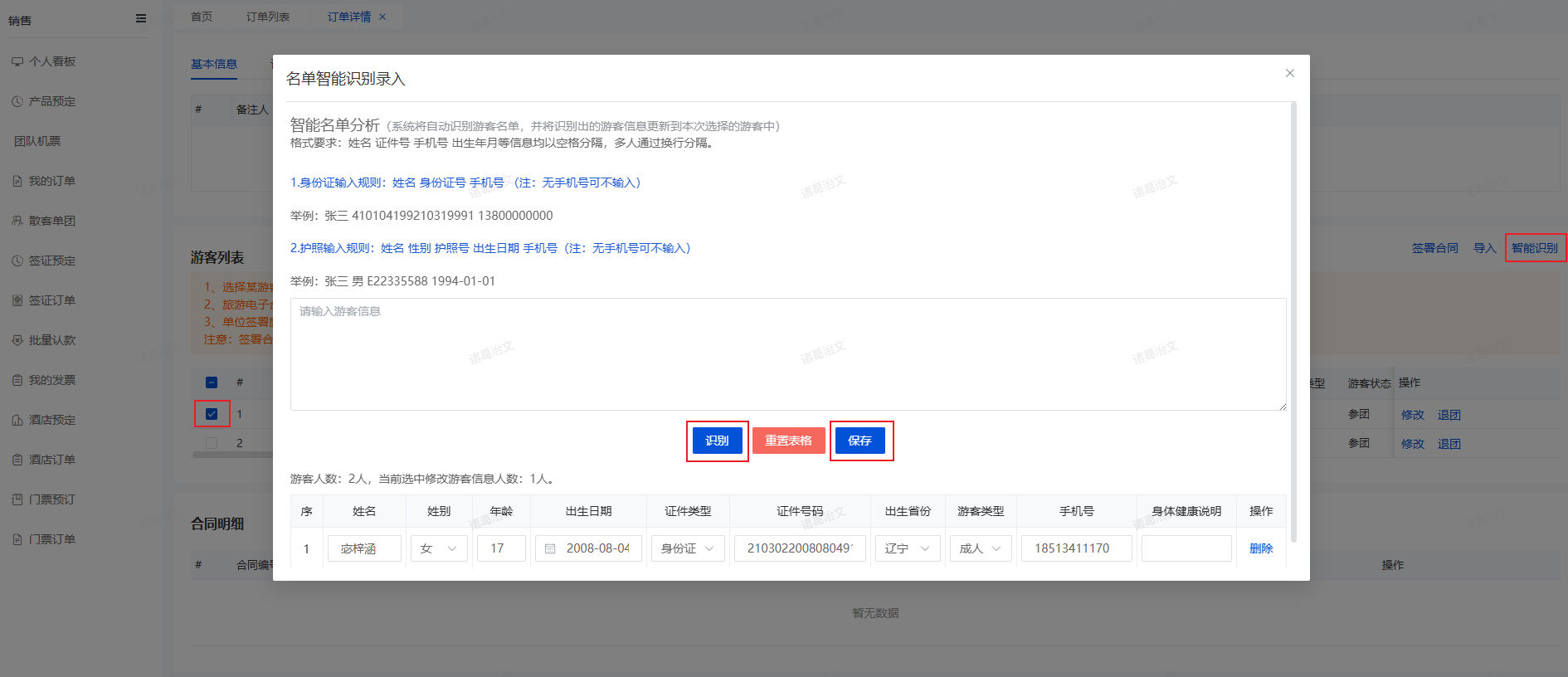Open the 性别 dropdown showing 女

pyautogui.click(x=439, y=548)
